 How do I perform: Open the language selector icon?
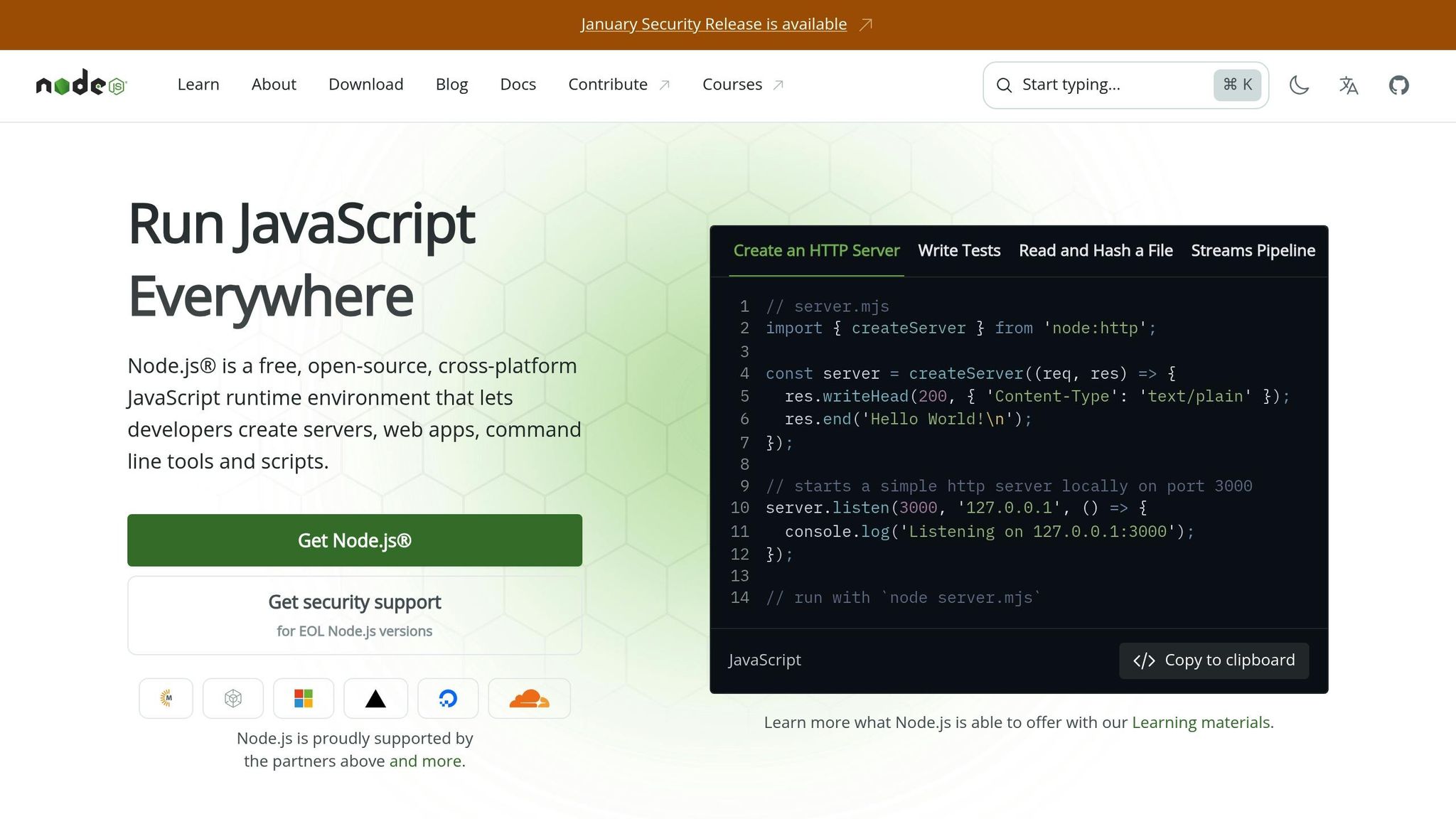1348,85
